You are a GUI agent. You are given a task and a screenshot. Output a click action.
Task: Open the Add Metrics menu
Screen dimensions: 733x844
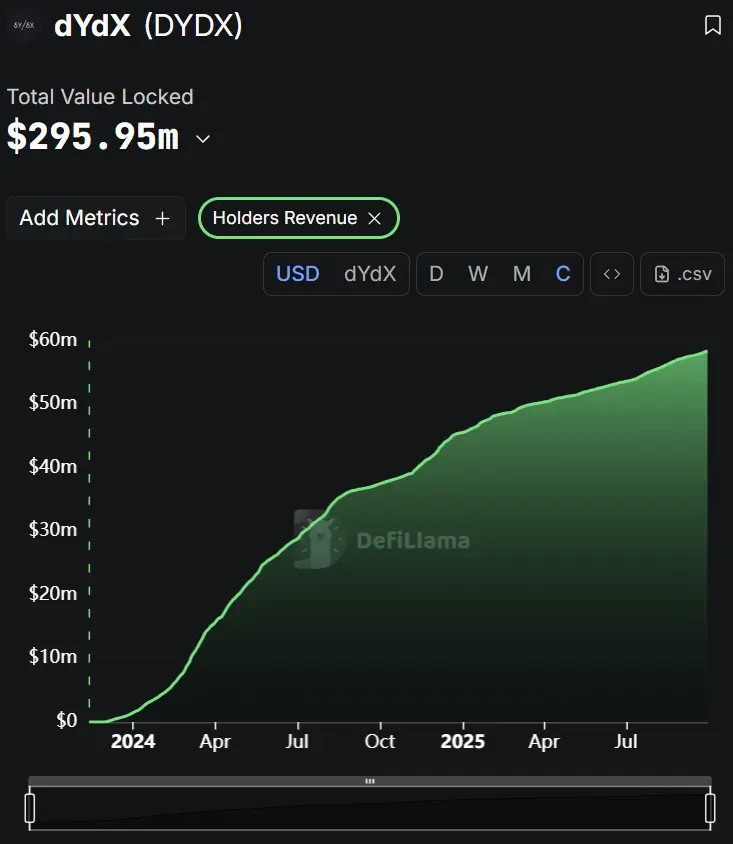[x=96, y=218]
